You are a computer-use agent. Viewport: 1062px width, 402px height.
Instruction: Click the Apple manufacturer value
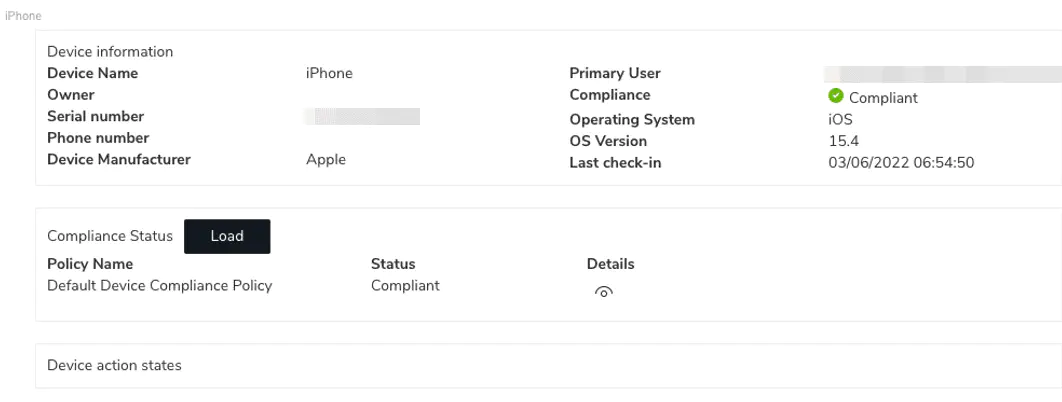[326, 160]
